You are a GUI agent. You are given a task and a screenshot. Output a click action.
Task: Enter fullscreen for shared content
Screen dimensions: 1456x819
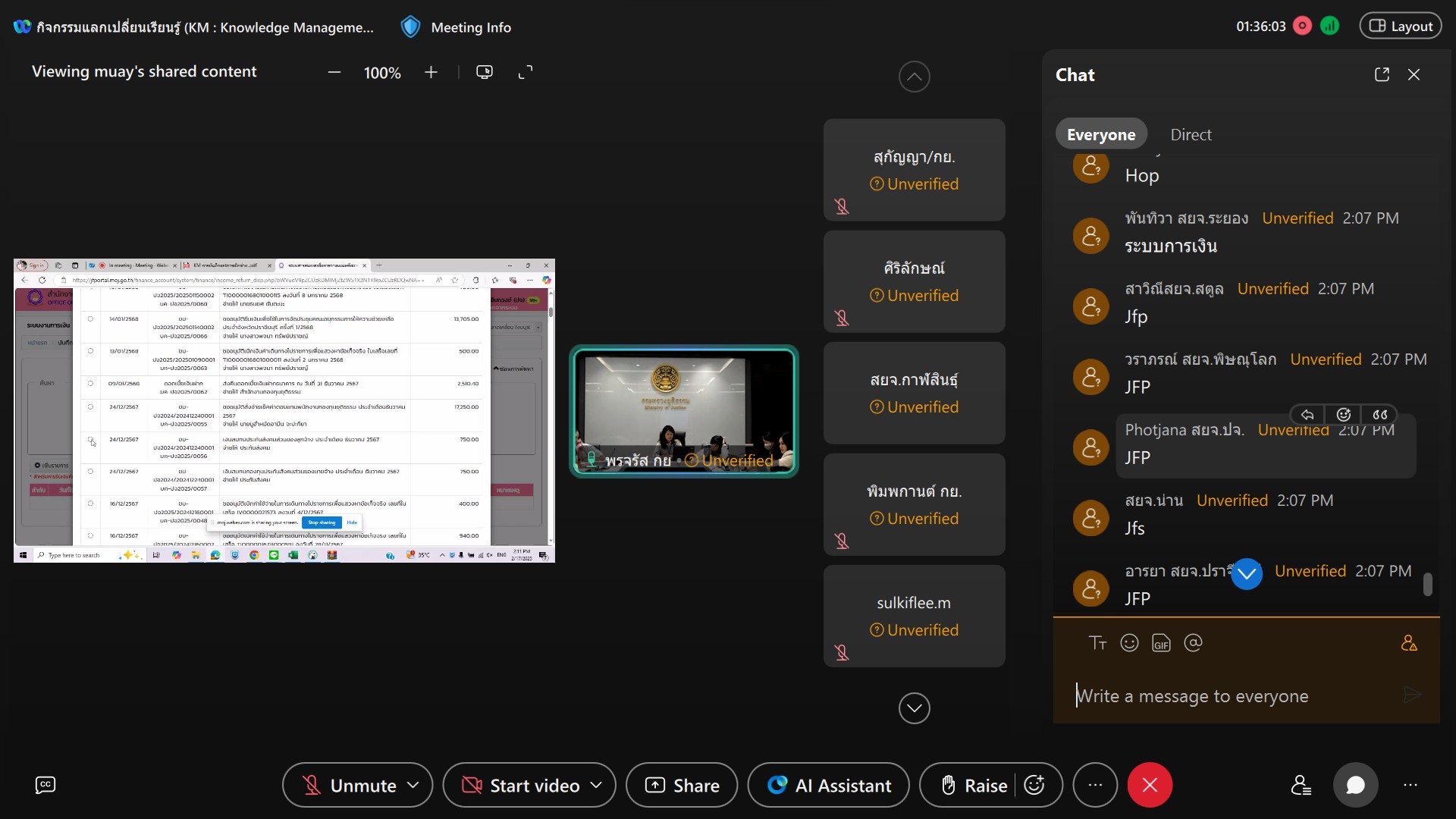(x=525, y=72)
